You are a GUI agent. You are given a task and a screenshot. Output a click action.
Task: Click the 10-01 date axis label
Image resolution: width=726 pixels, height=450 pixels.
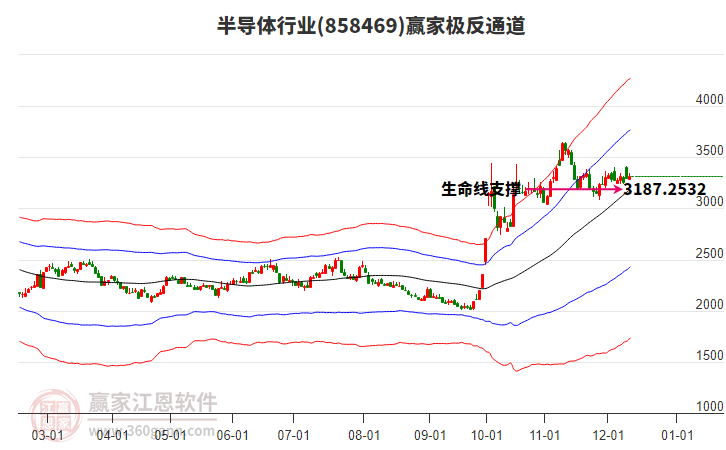(487, 435)
